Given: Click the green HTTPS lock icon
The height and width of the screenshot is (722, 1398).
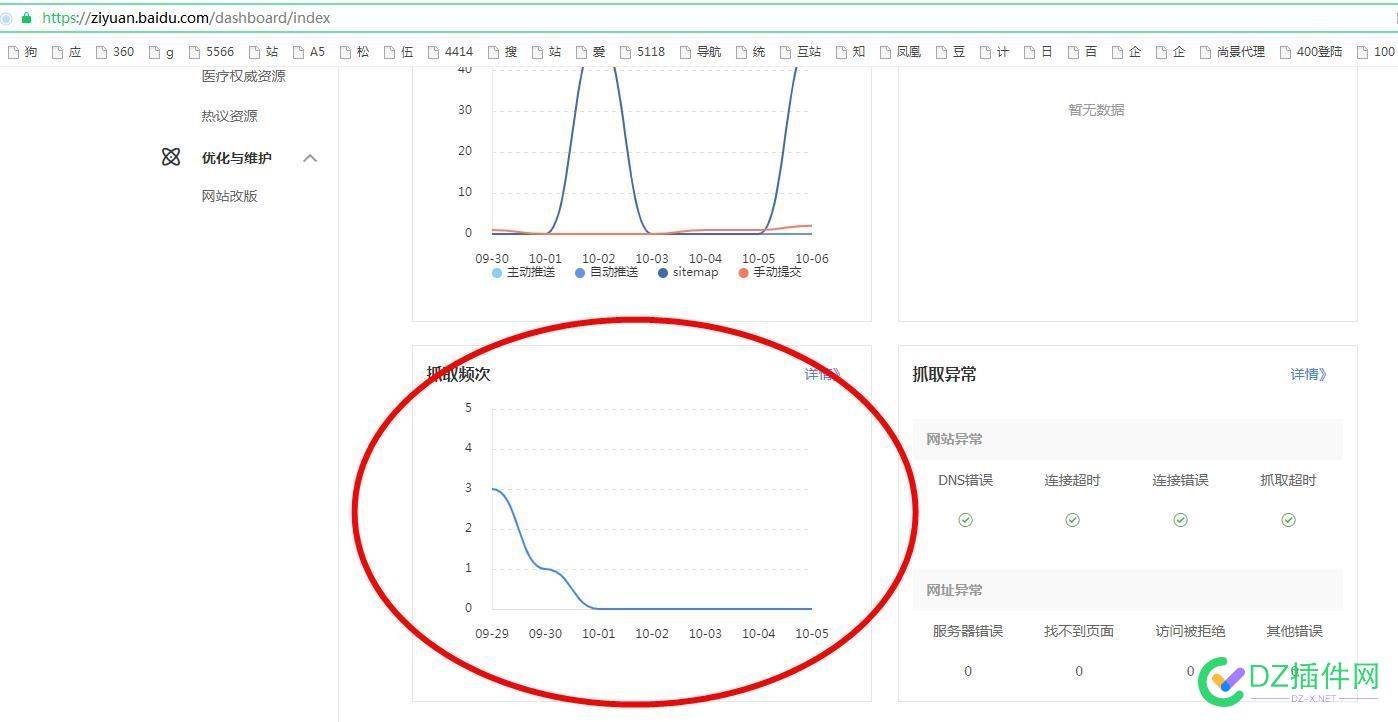Looking at the screenshot, I should click(x=26, y=18).
